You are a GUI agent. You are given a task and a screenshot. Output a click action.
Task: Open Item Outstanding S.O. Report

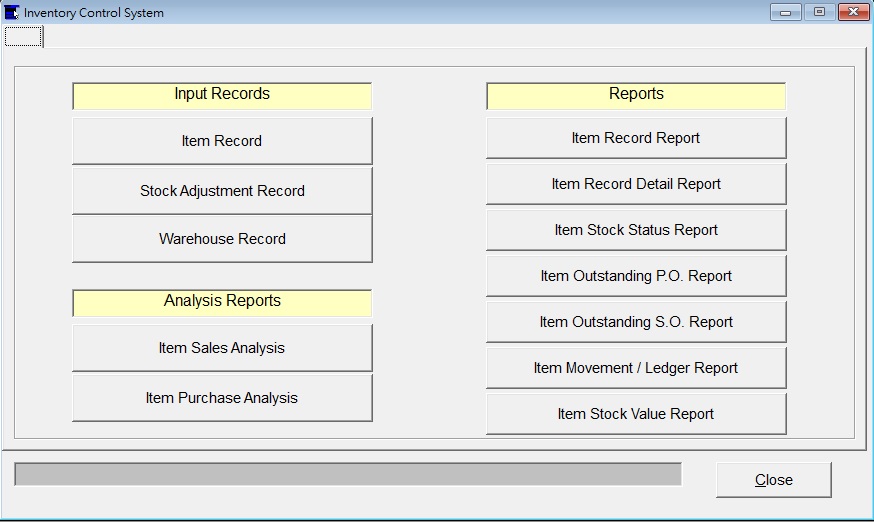(636, 322)
